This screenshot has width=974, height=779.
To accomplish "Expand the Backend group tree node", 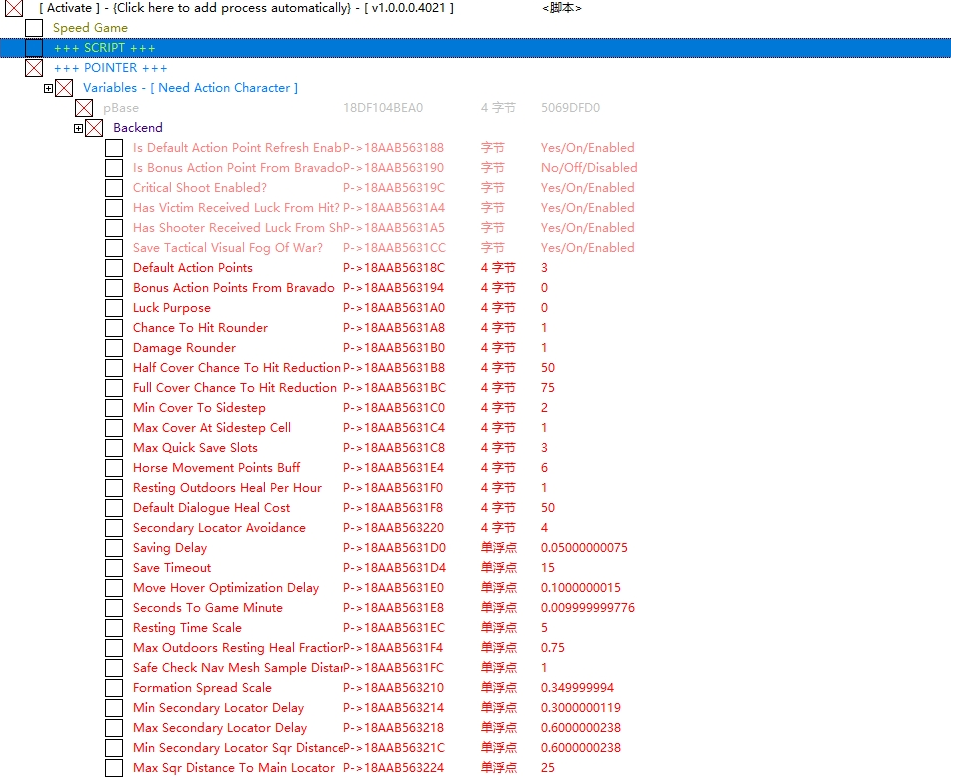I will tap(79, 128).
